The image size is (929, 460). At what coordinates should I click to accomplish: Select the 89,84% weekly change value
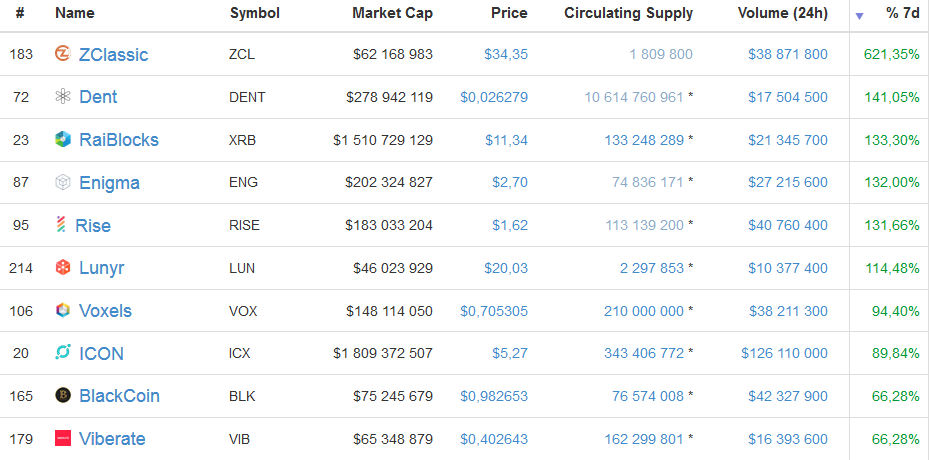pos(895,353)
